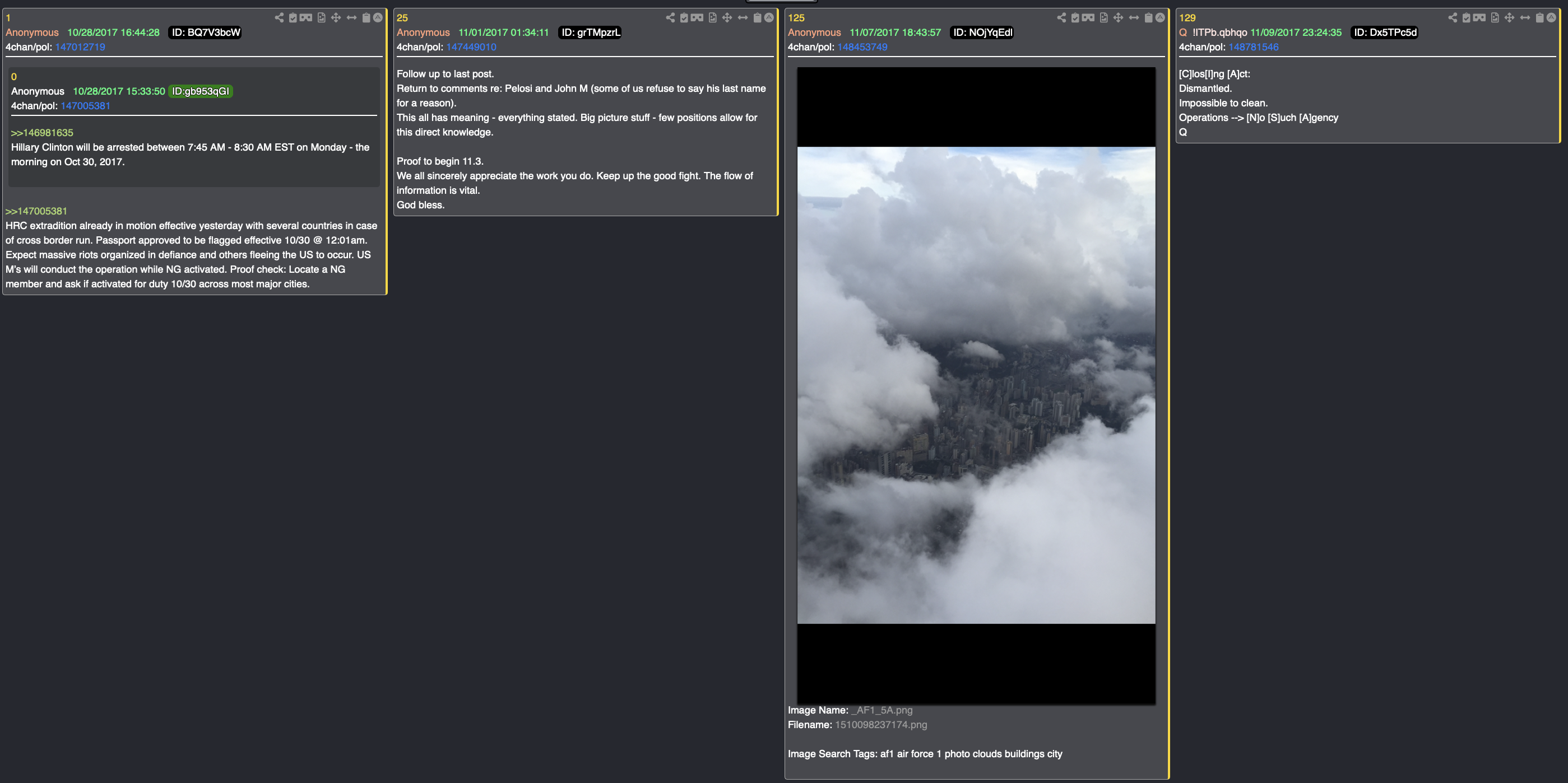Screen dimensions: 1568x783
Task: Click the plain clipboard icon on post 25
Action: click(758, 18)
